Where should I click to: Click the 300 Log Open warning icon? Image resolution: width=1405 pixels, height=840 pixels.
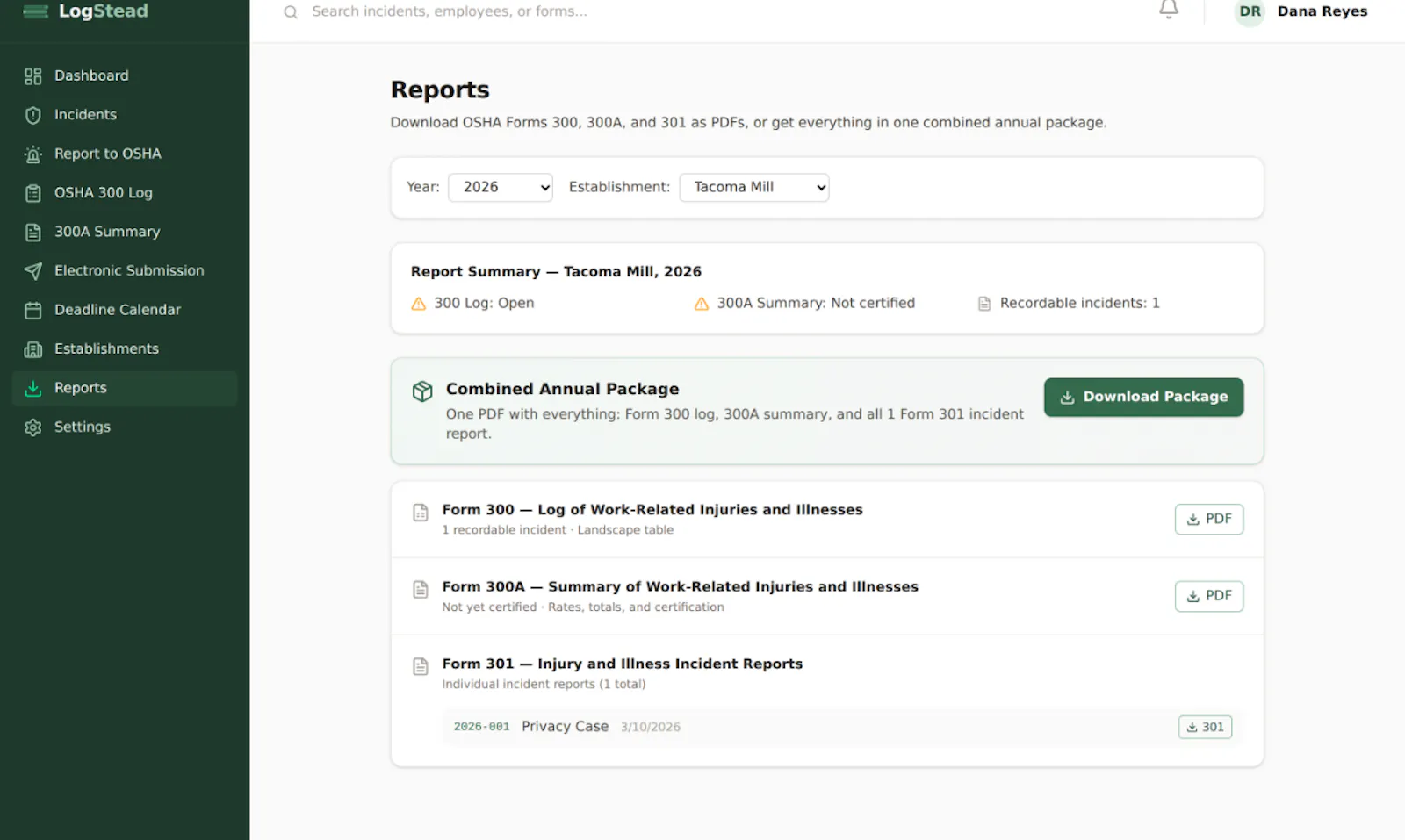pos(419,304)
